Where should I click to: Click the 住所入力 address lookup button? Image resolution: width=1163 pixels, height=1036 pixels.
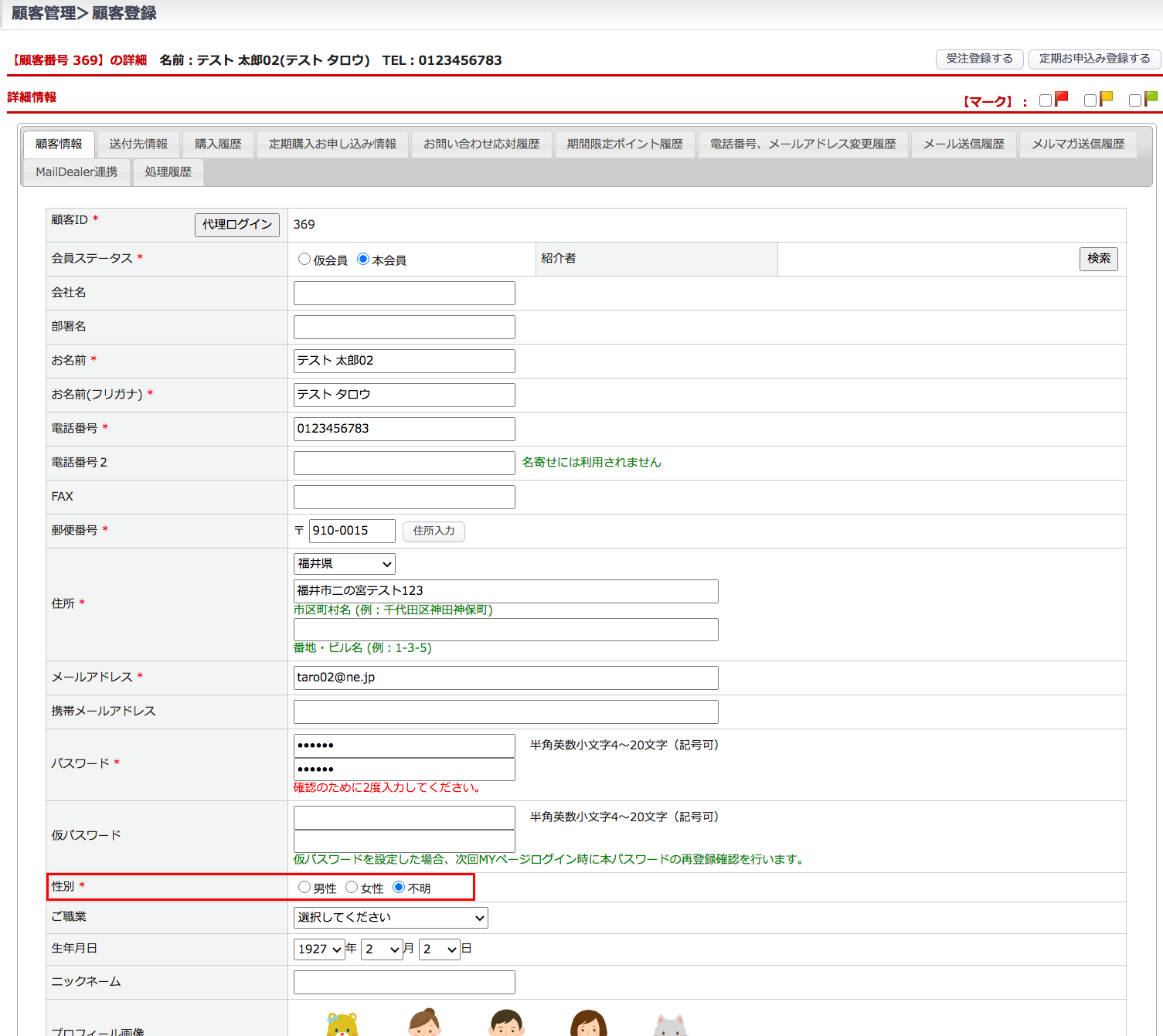pos(434,531)
